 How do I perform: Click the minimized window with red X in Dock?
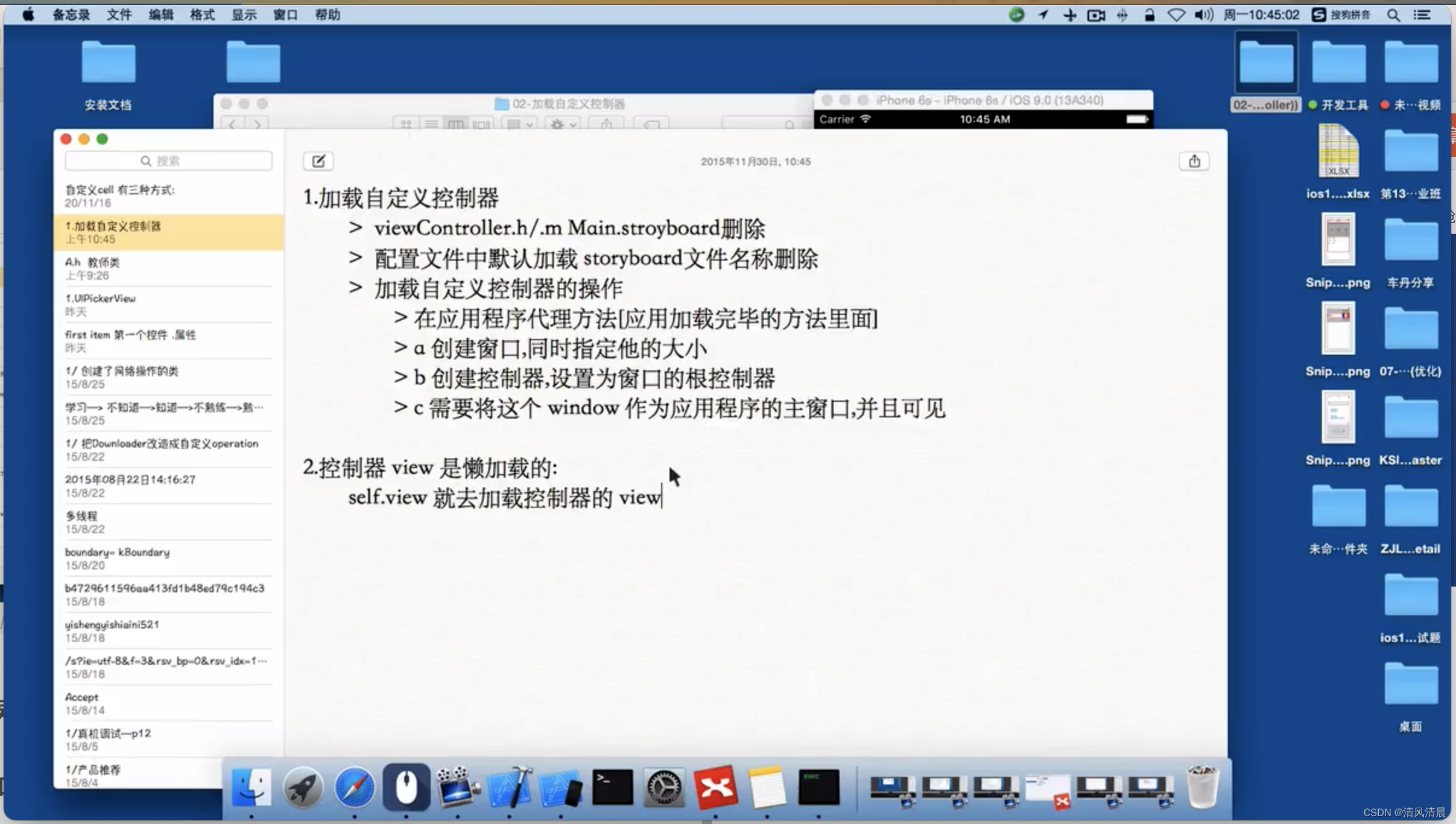pos(1048,791)
